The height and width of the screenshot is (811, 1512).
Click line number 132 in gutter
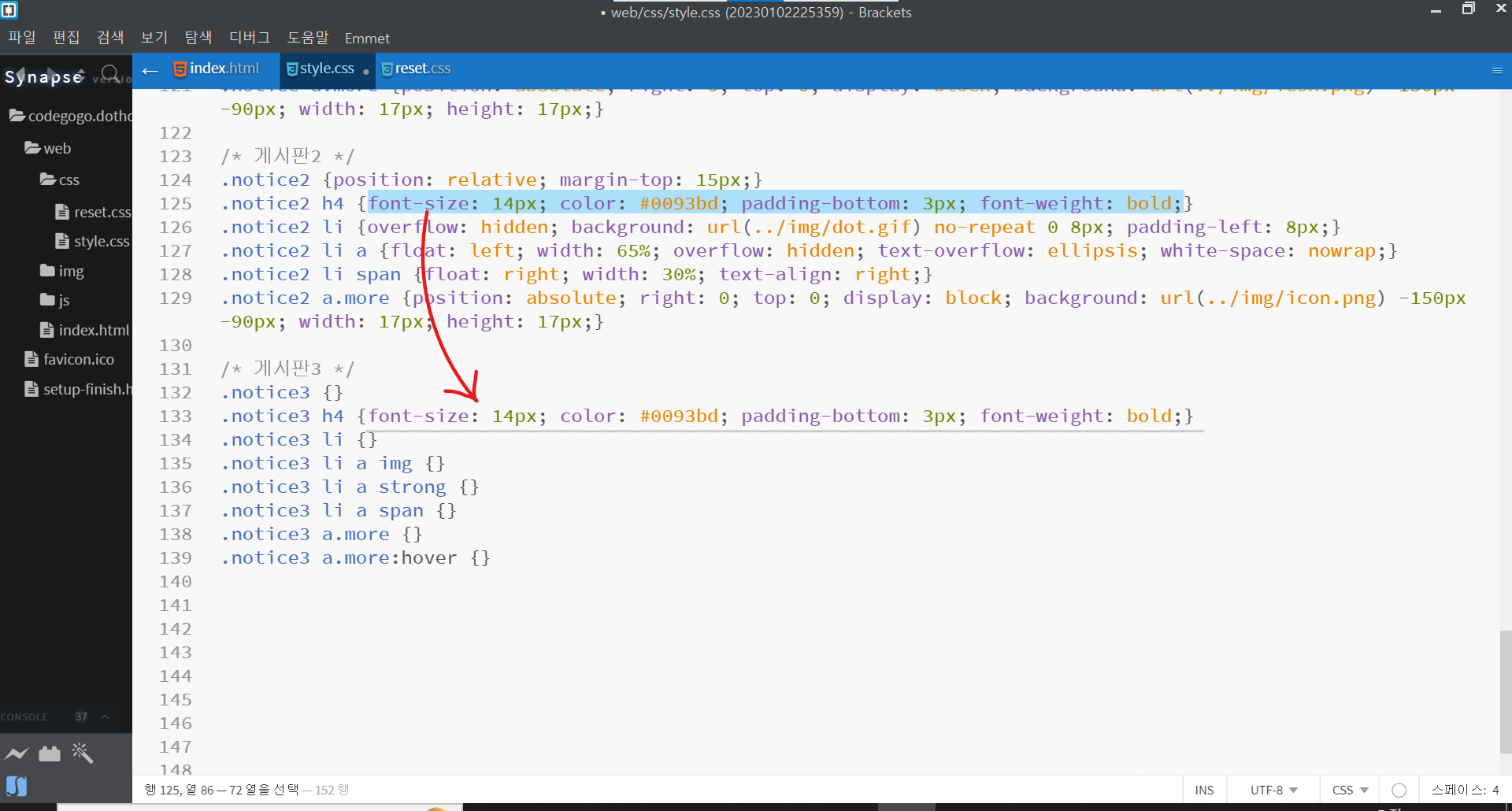point(176,392)
